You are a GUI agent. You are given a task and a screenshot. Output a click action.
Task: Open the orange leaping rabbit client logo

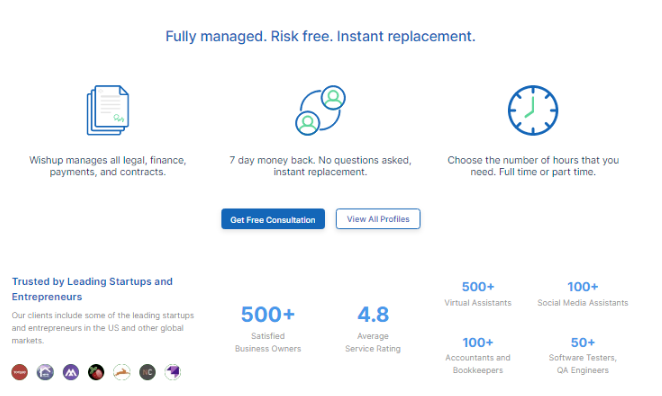[x=122, y=372]
